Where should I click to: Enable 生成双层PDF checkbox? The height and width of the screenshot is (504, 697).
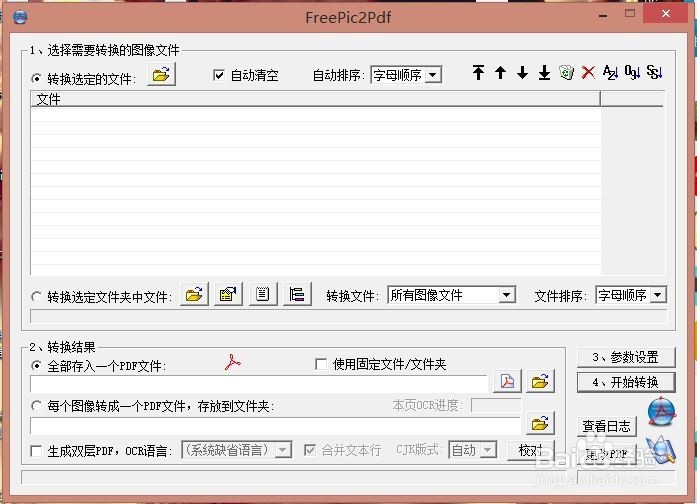pos(36,451)
